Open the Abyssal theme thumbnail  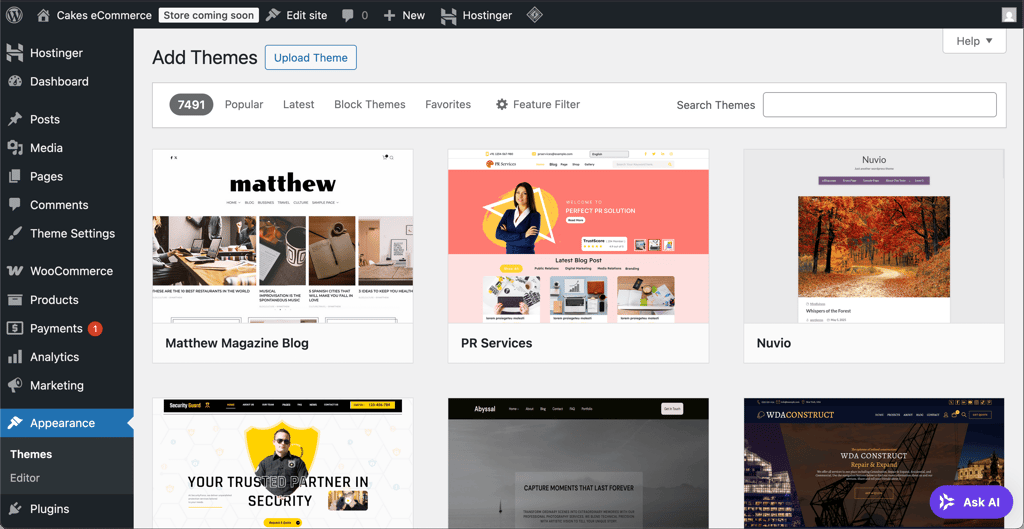coord(578,463)
